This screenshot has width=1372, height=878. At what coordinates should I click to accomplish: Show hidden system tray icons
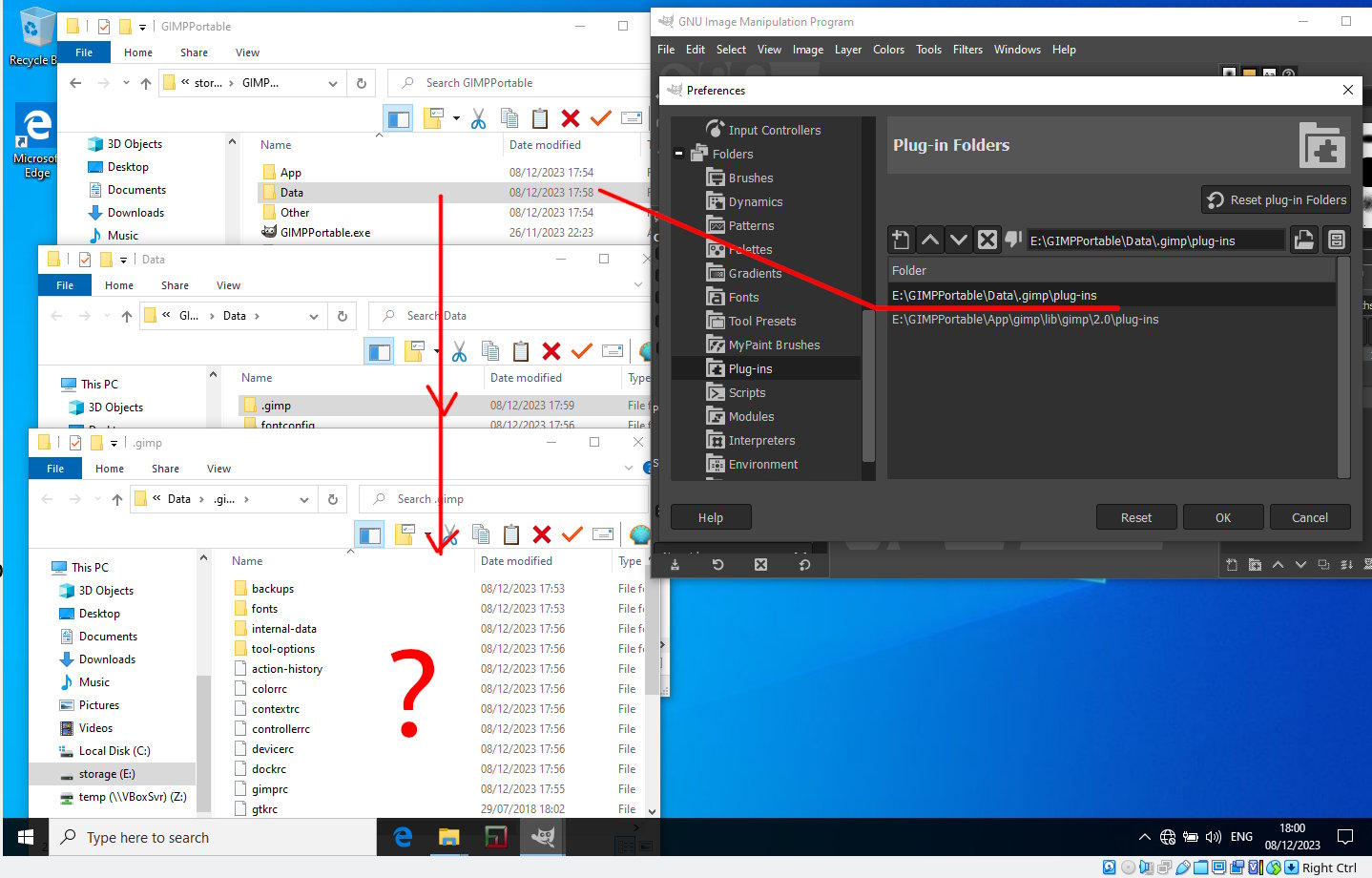pos(1144,837)
